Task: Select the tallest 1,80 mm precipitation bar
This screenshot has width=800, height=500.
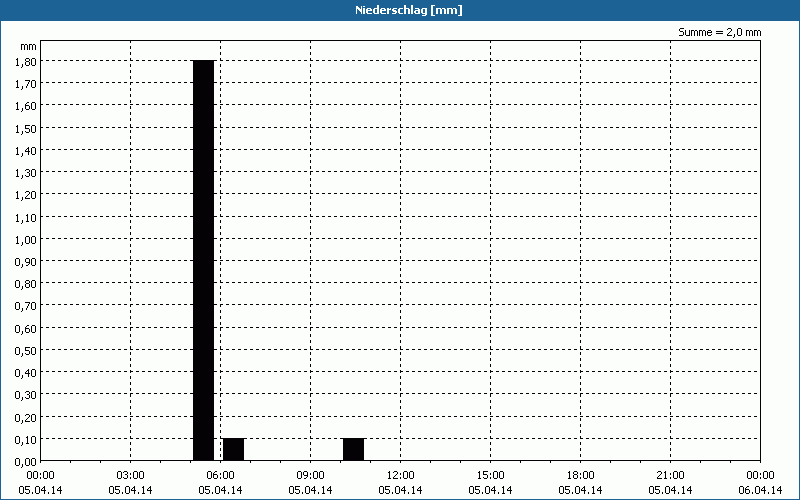Action: tap(204, 260)
